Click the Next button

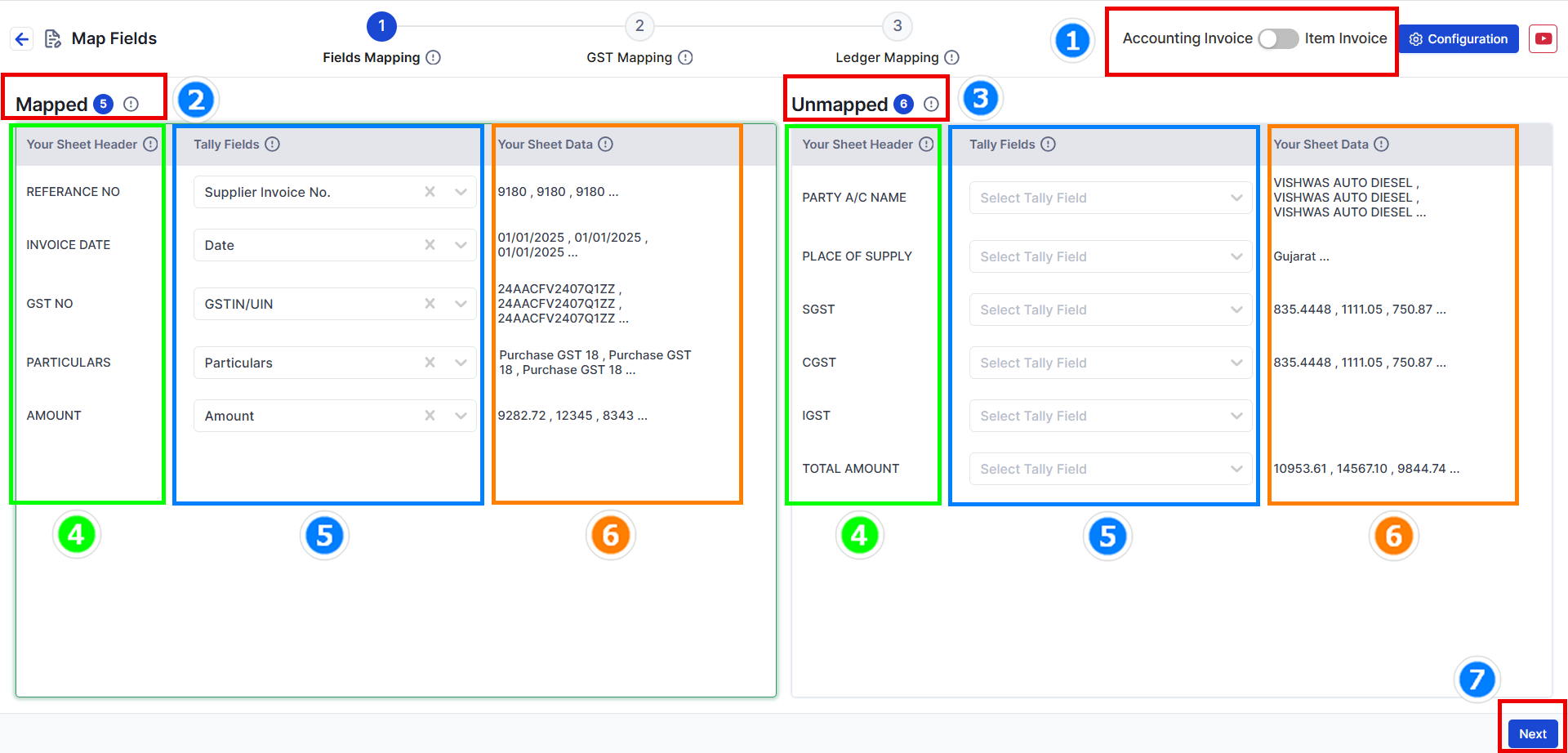tap(1533, 733)
